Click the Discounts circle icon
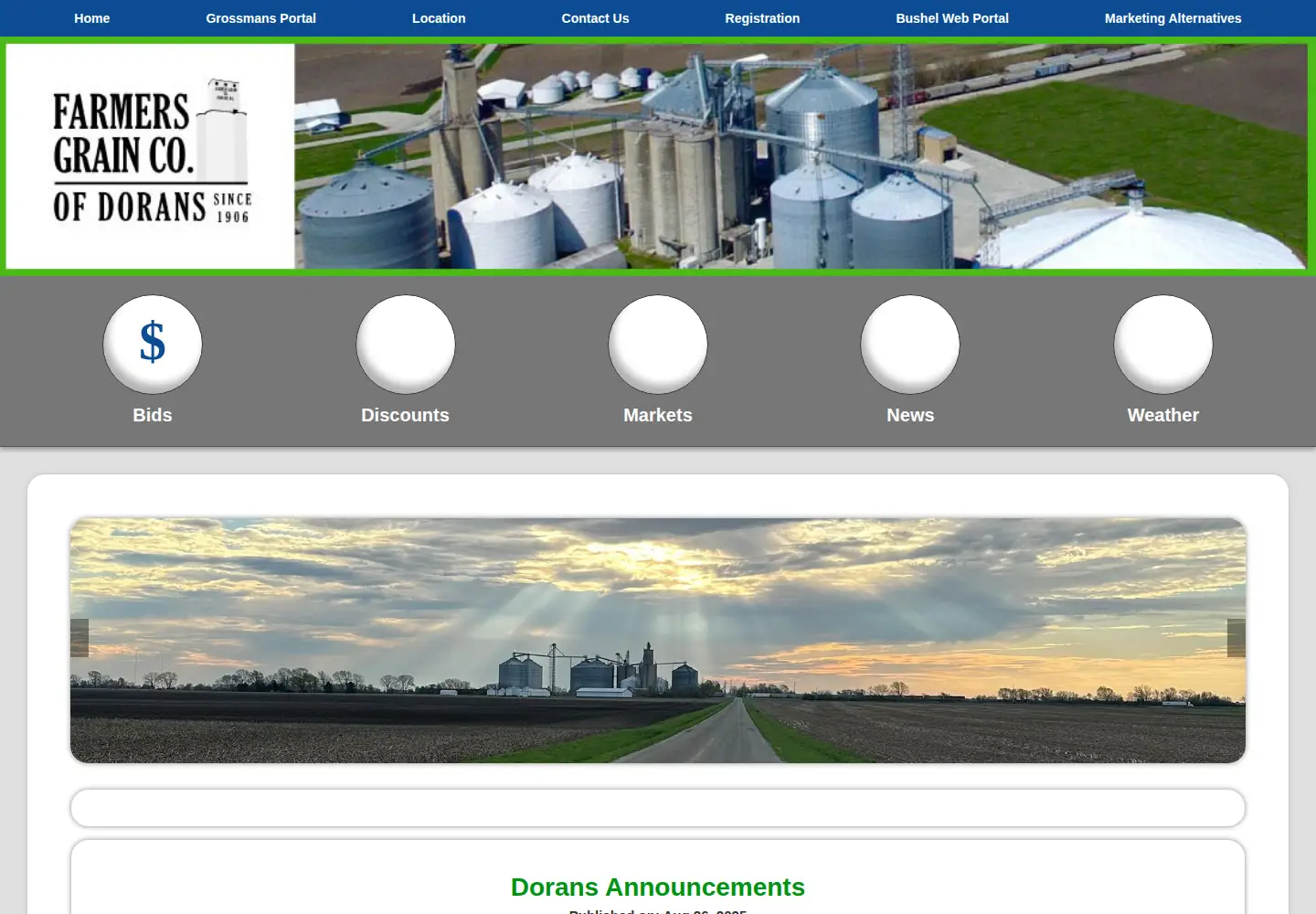The width and height of the screenshot is (1316, 914). coord(406,344)
